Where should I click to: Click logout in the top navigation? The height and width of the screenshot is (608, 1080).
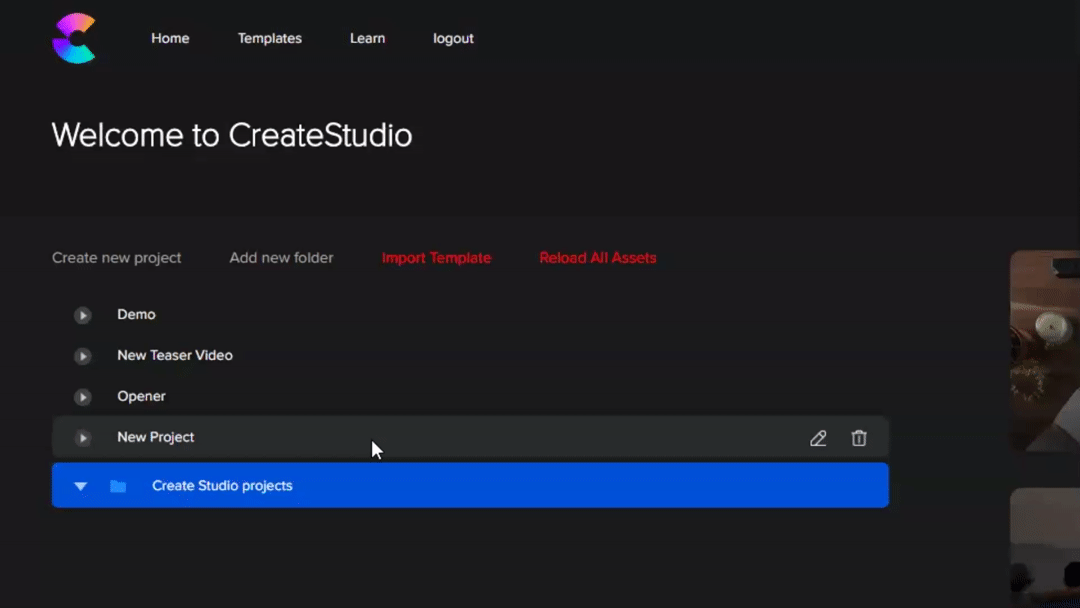coord(453,39)
